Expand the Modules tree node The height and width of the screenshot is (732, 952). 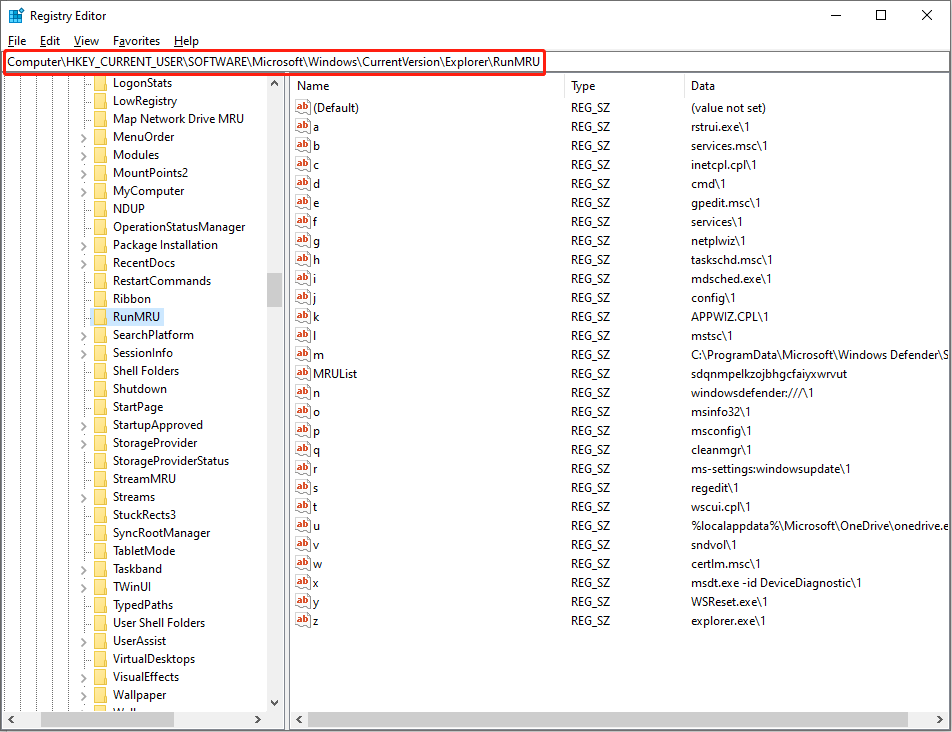(84, 156)
